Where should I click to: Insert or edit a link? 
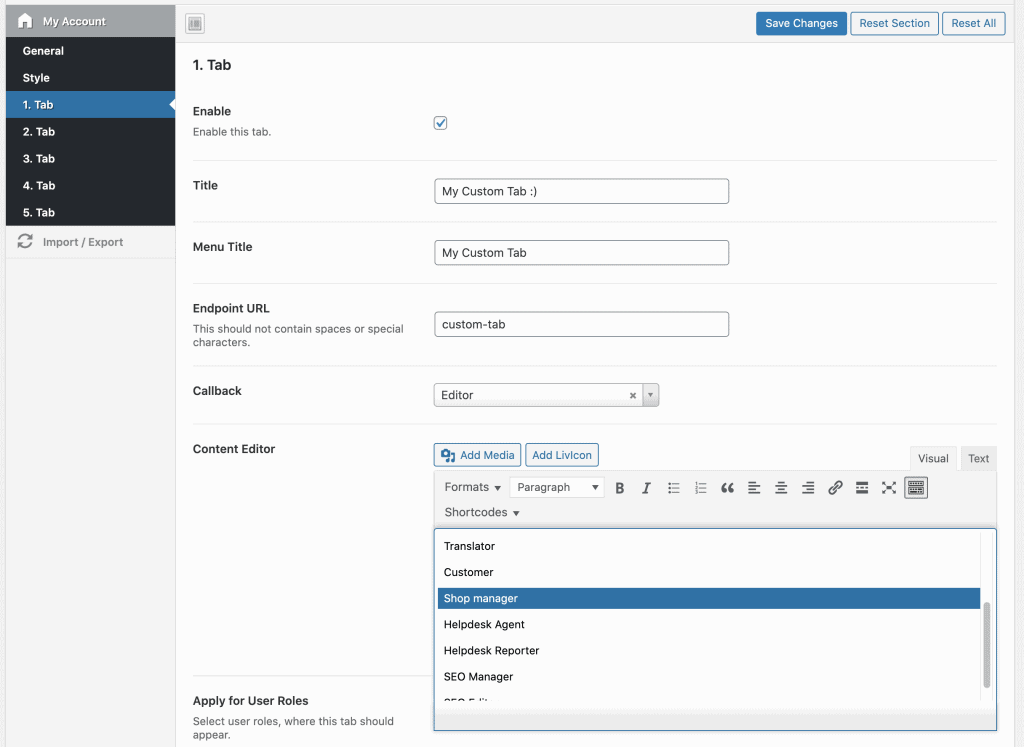(x=835, y=488)
